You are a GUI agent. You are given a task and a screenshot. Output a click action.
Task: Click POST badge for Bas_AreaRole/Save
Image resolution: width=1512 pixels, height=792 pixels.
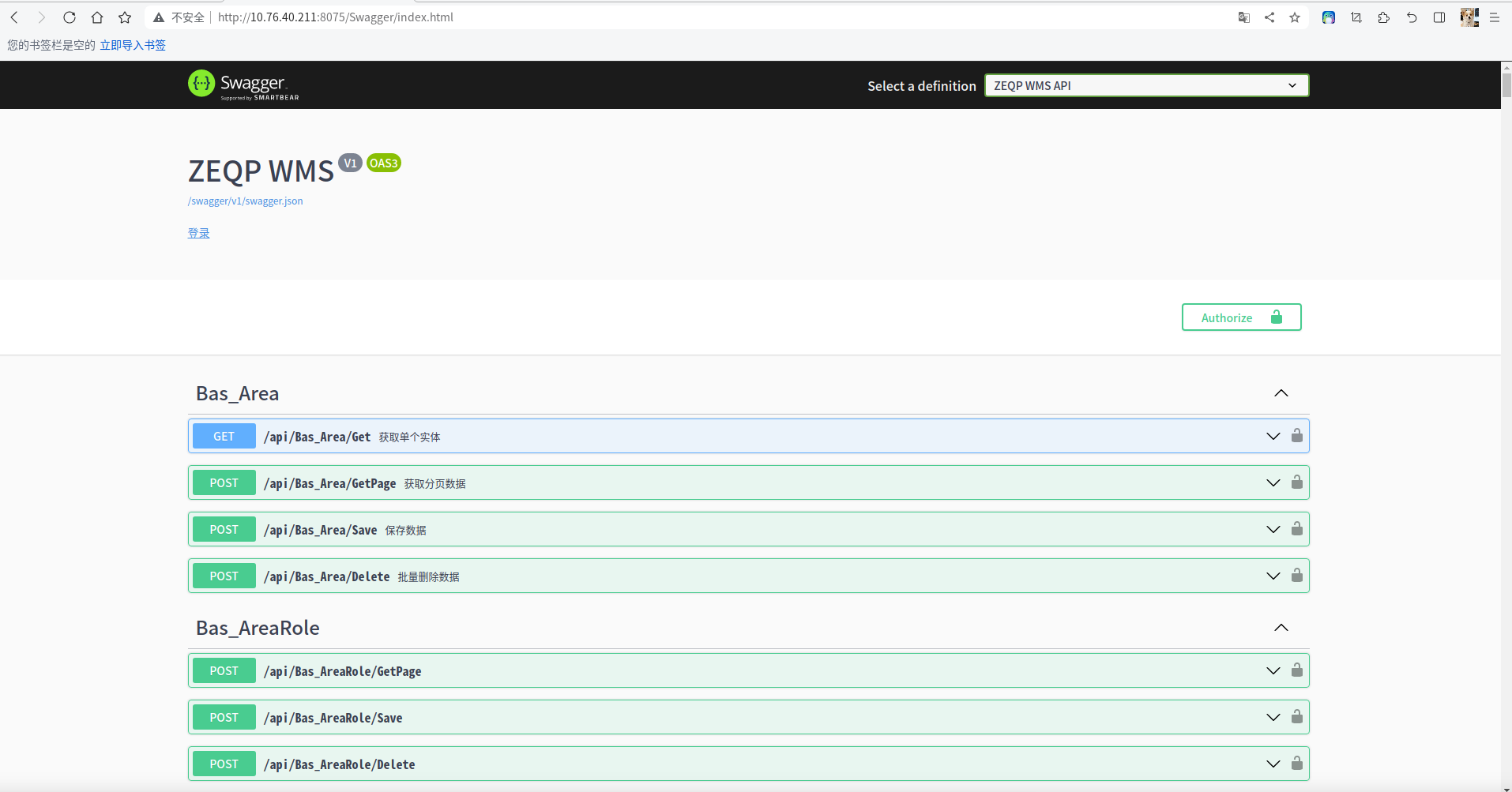pos(224,717)
